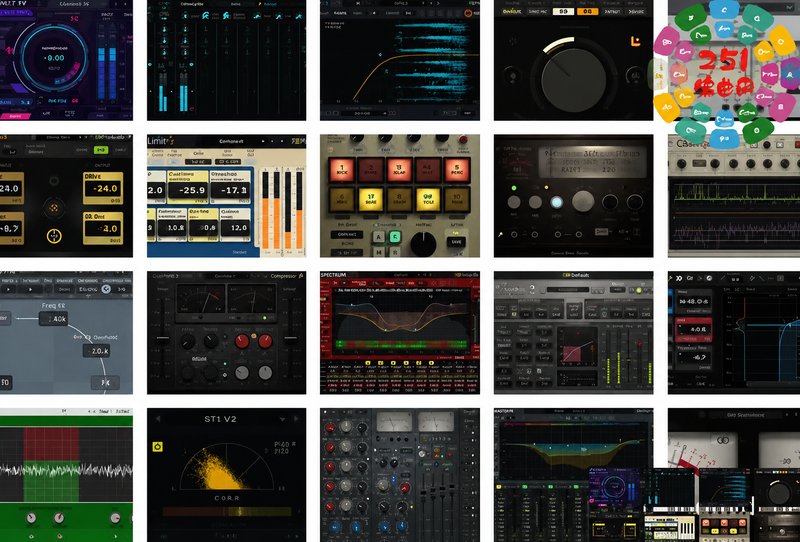The image size is (800, 542).
Task: Click the circular check icon in filter toolbar
Action: [x=106, y=289]
